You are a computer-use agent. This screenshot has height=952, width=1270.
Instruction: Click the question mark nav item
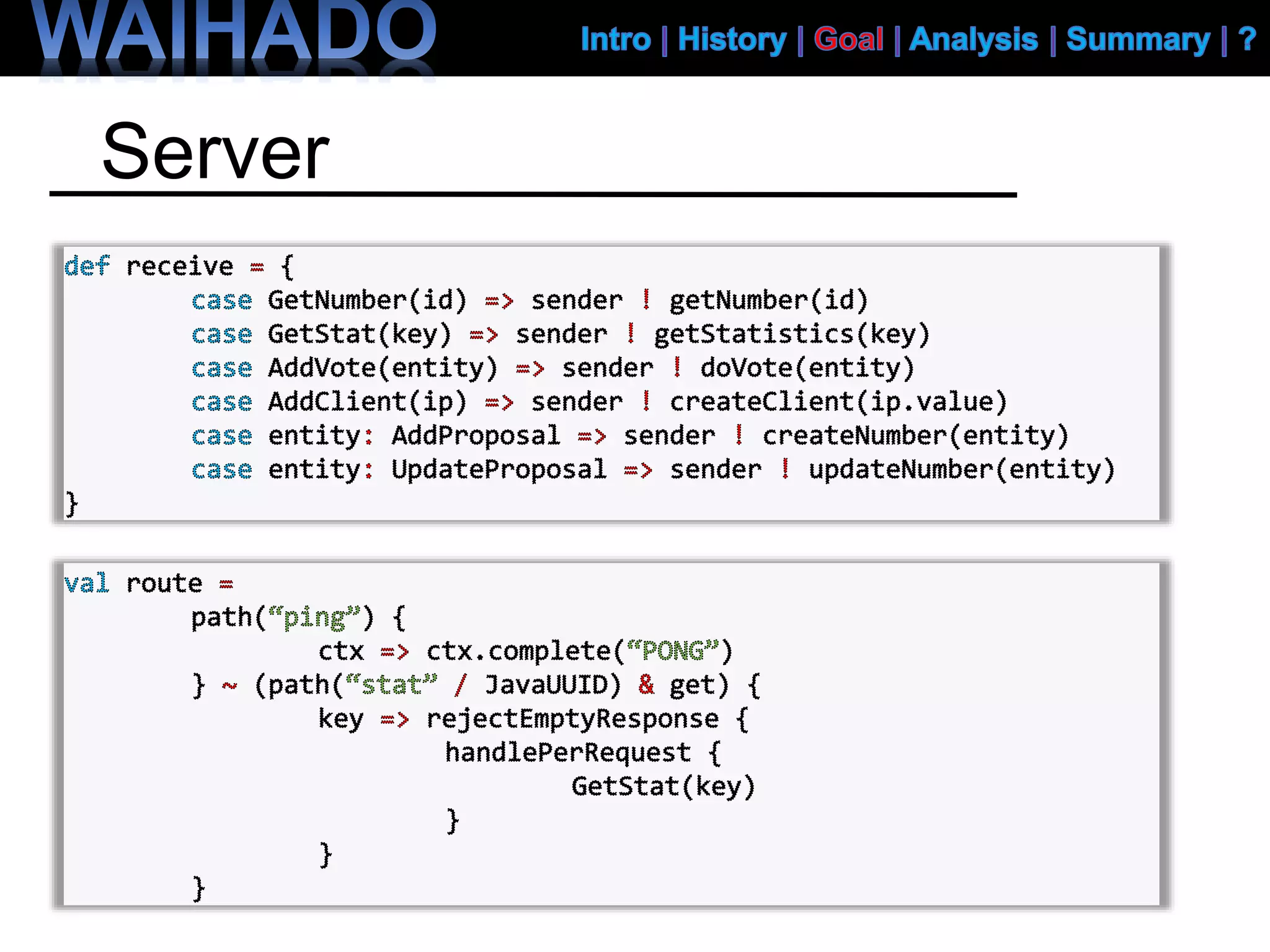[x=1246, y=39]
